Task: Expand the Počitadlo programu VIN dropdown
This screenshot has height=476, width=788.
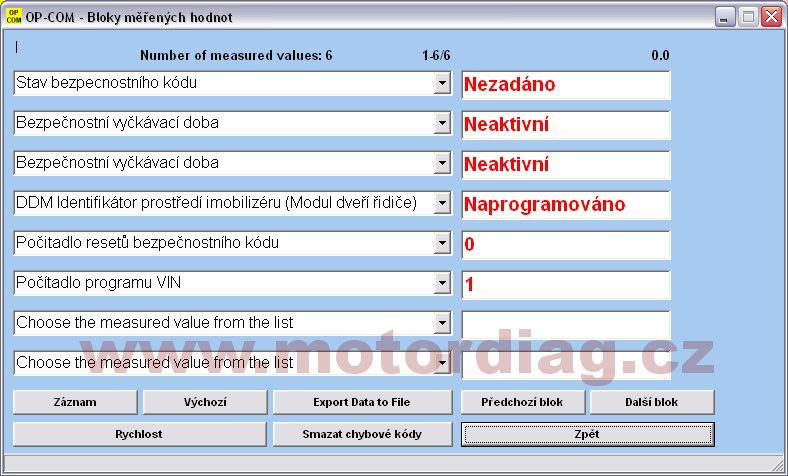Action: (x=442, y=284)
